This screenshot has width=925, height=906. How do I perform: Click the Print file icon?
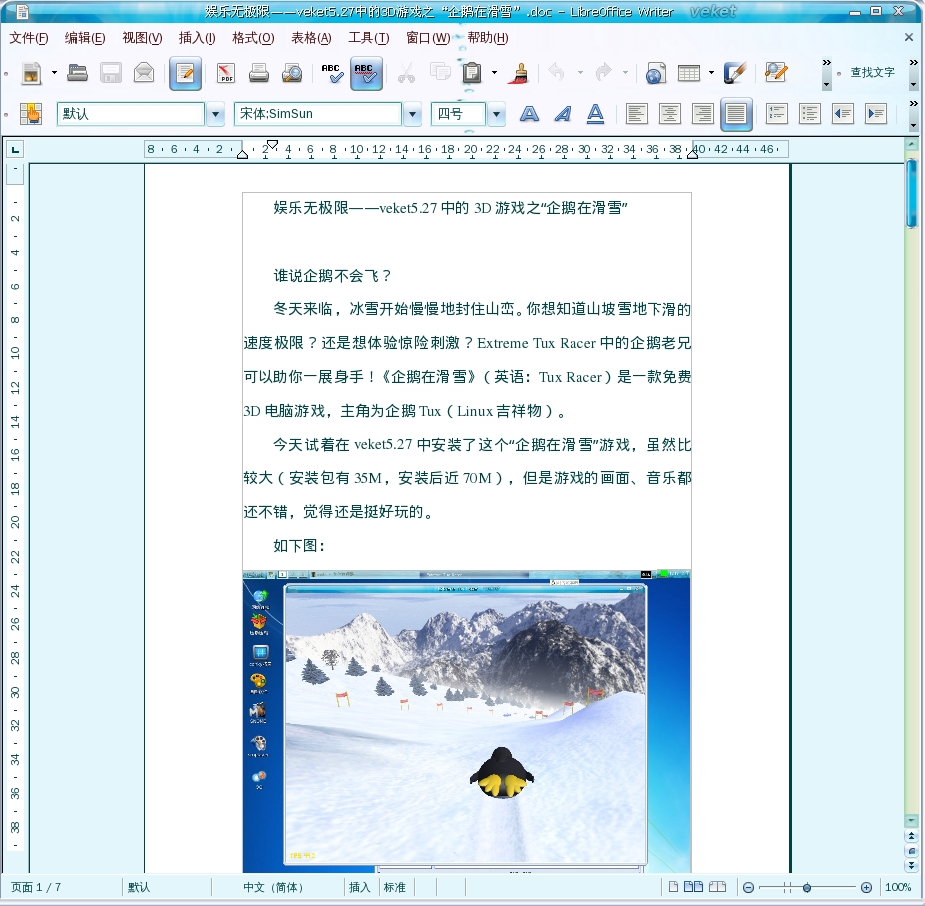click(x=258, y=73)
